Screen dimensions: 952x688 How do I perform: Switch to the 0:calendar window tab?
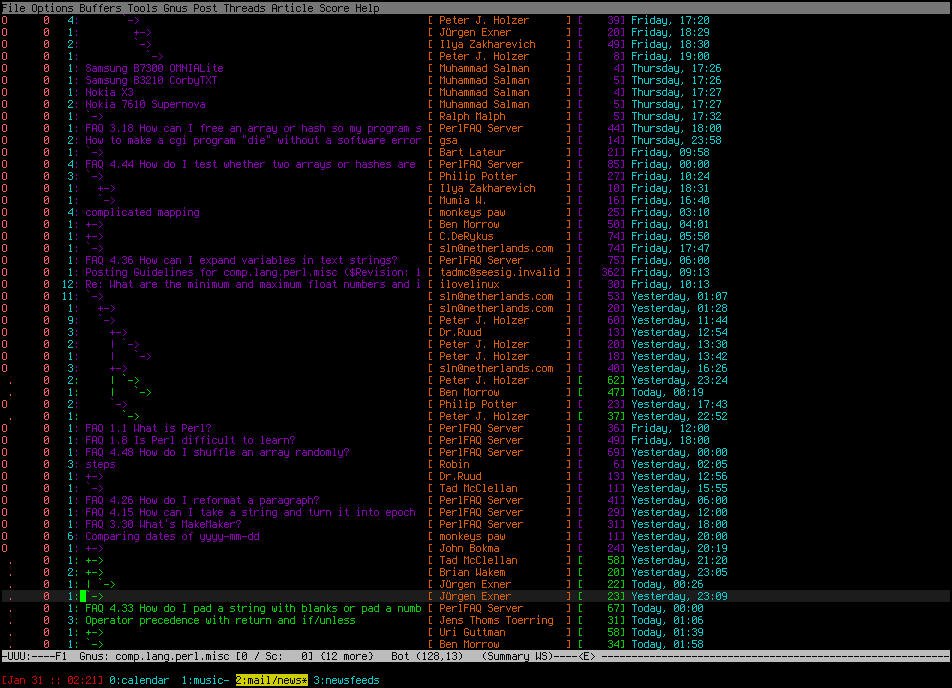(139, 680)
